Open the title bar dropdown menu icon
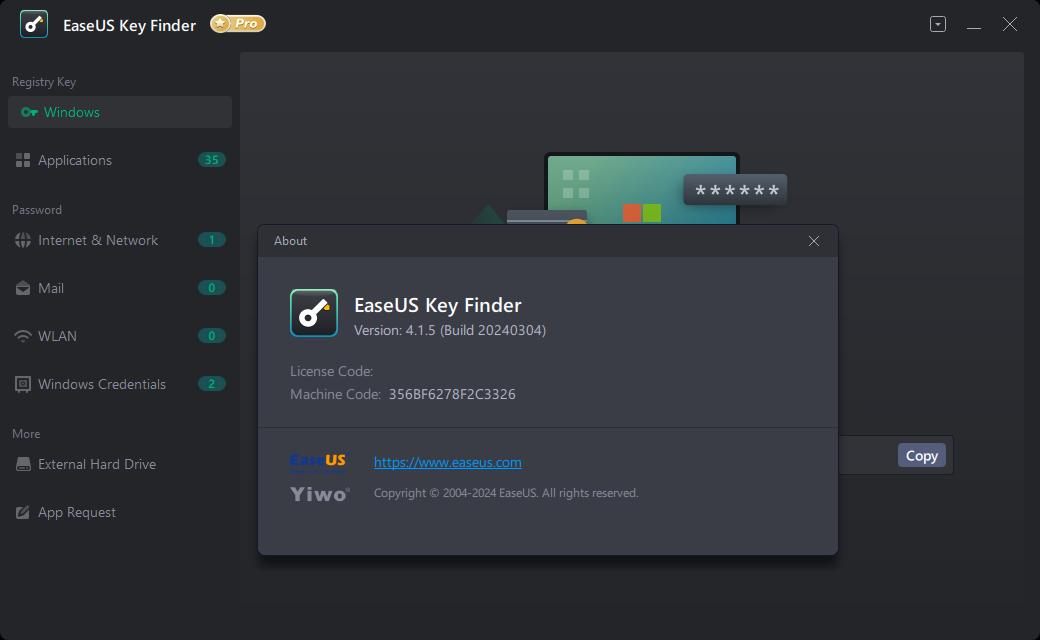Viewport: 1040px width, 640px height. click(x=938, y=25)
